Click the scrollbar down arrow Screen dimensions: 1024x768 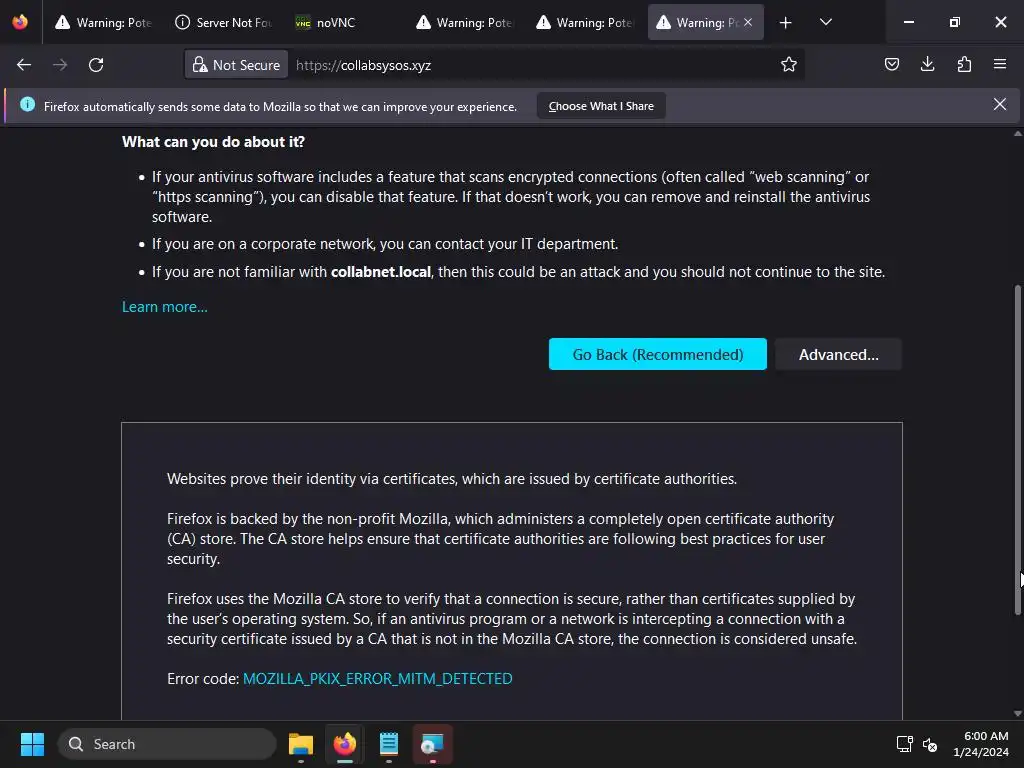pyautogui.click(x=1017, y=714)
